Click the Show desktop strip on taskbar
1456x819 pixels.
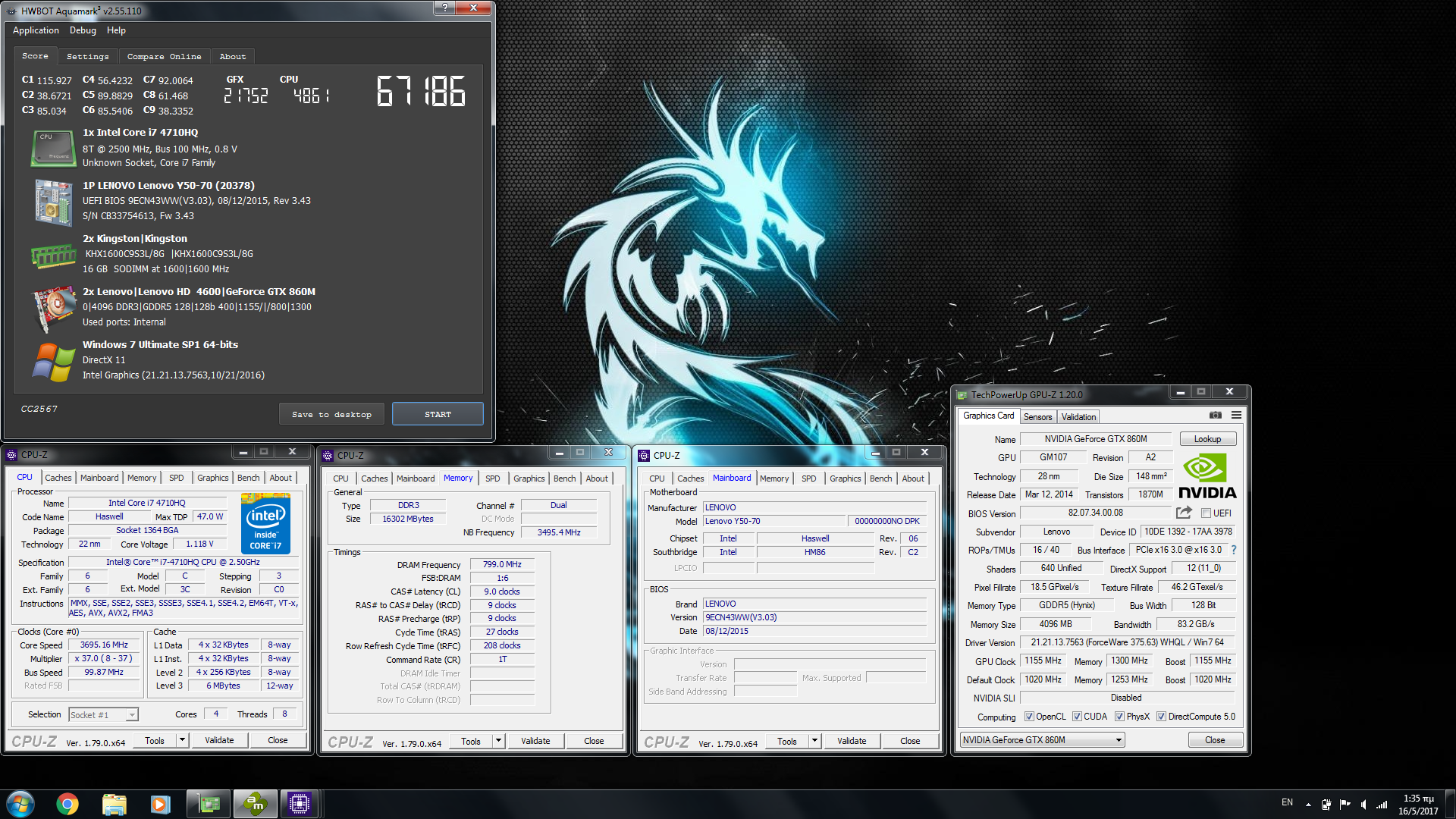[x=1450, y=804]
